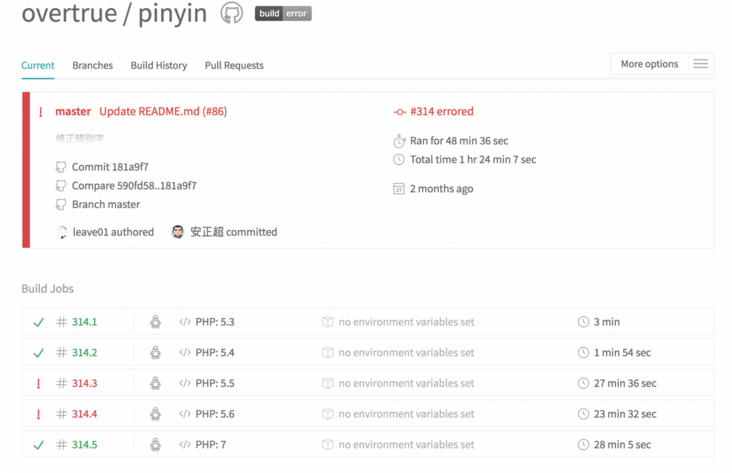The height and width of the screenshot is (473, 732).
Task: Click the hamburger menu icon
Action: coord(700,64)
